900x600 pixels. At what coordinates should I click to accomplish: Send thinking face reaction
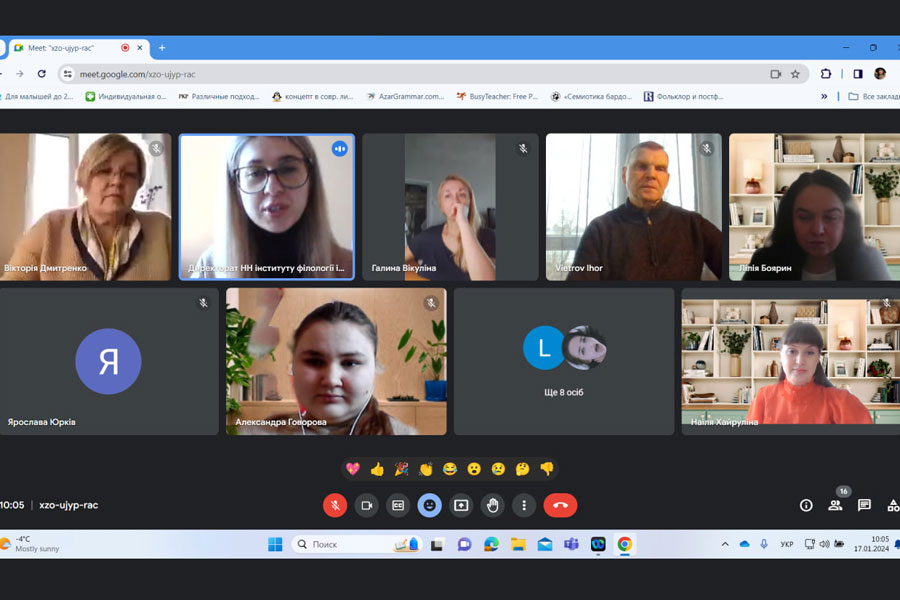tap(522, 469)
